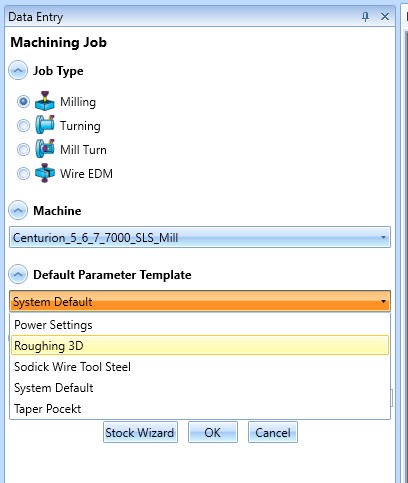The width and height of the screenshot is (408, 483).
Task: Choose the Mill Turn radio button
Action: coord(23,150)
